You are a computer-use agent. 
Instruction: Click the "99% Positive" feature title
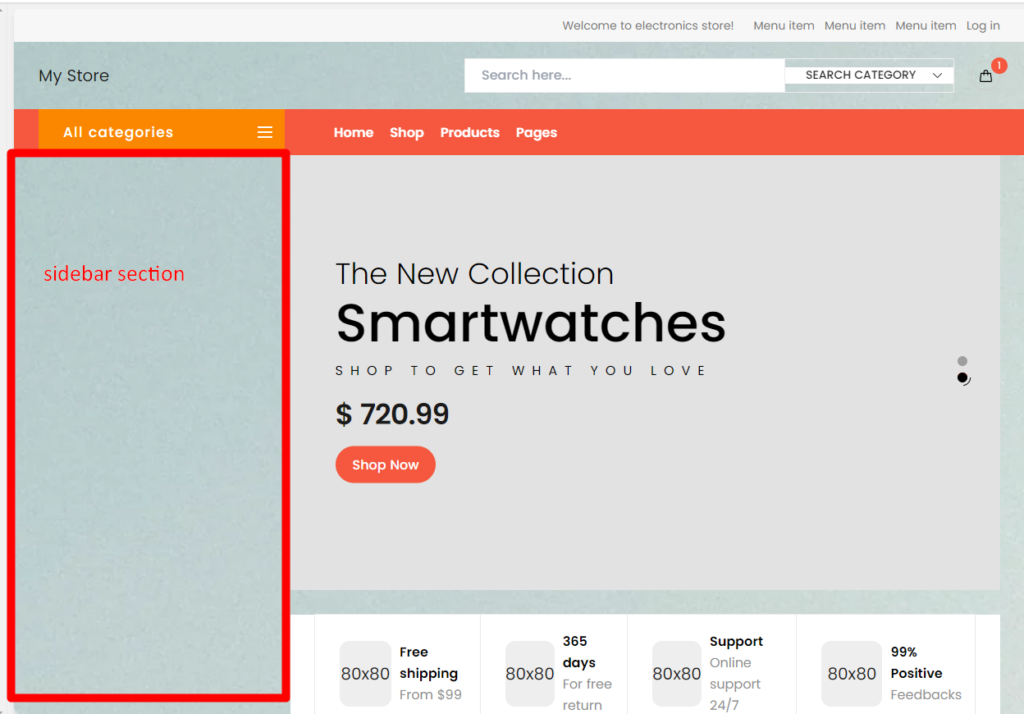916,662
